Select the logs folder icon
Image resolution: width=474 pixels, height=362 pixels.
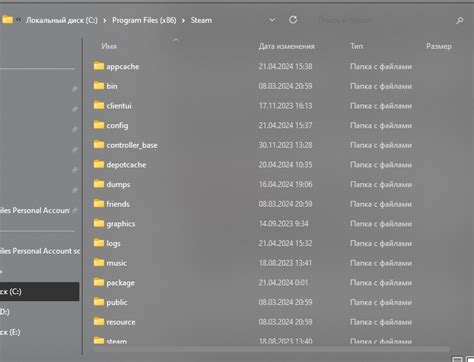tap(99, 243)
